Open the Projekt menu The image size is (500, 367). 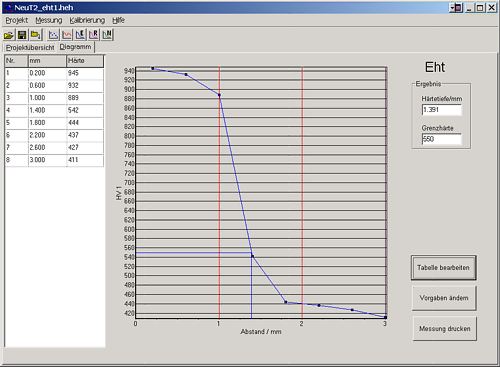[x=17, y=20]
